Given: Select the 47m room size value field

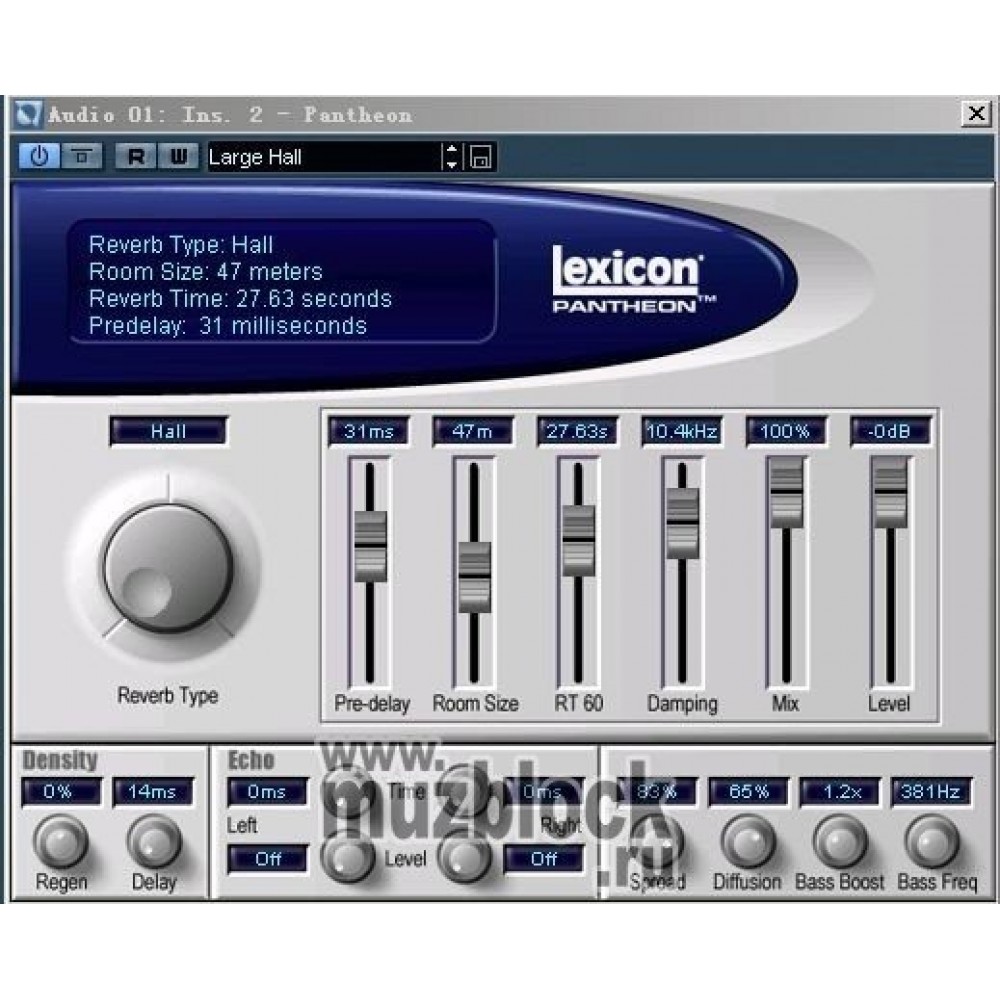Looking at the screenshot, I should coord(473,432).
